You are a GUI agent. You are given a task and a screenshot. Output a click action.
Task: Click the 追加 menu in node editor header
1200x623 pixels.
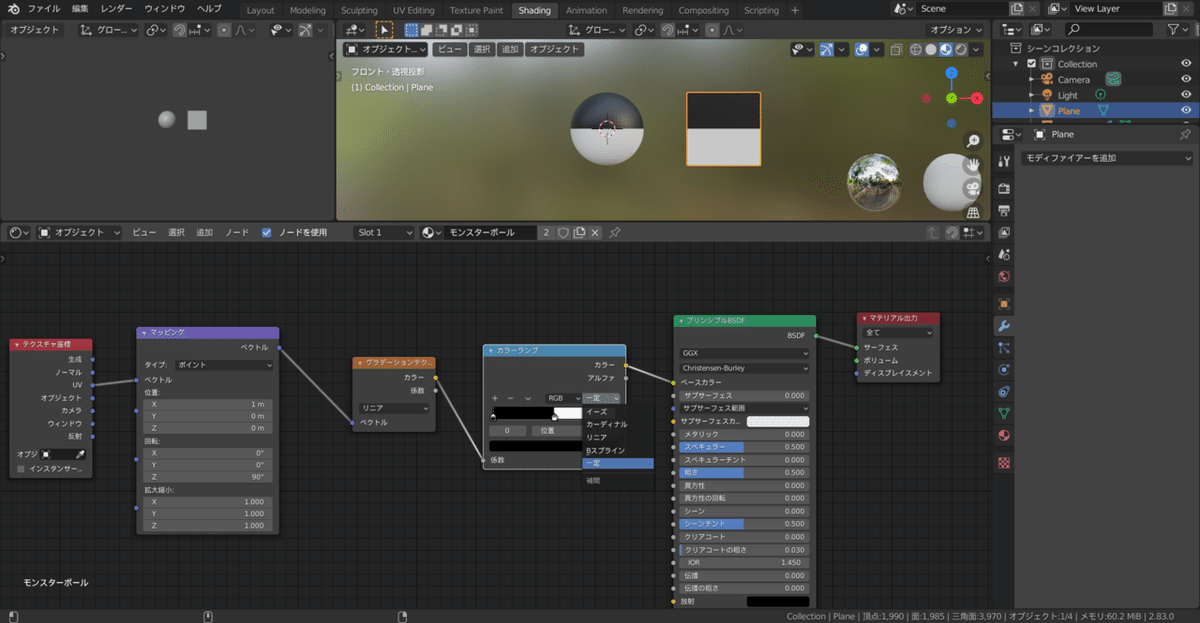pyautogui.click(x=204, y=232)
